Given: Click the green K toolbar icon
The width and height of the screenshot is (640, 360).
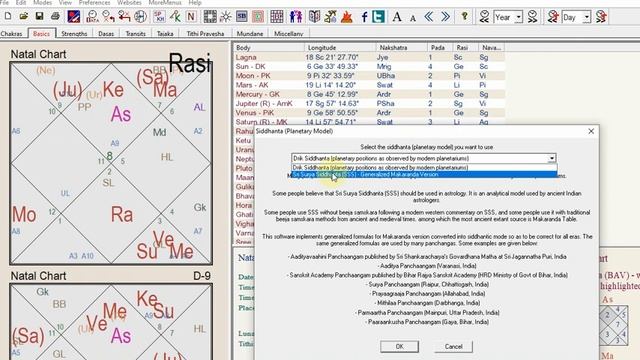Looking at the screenshot, I should tap(176, 16).
